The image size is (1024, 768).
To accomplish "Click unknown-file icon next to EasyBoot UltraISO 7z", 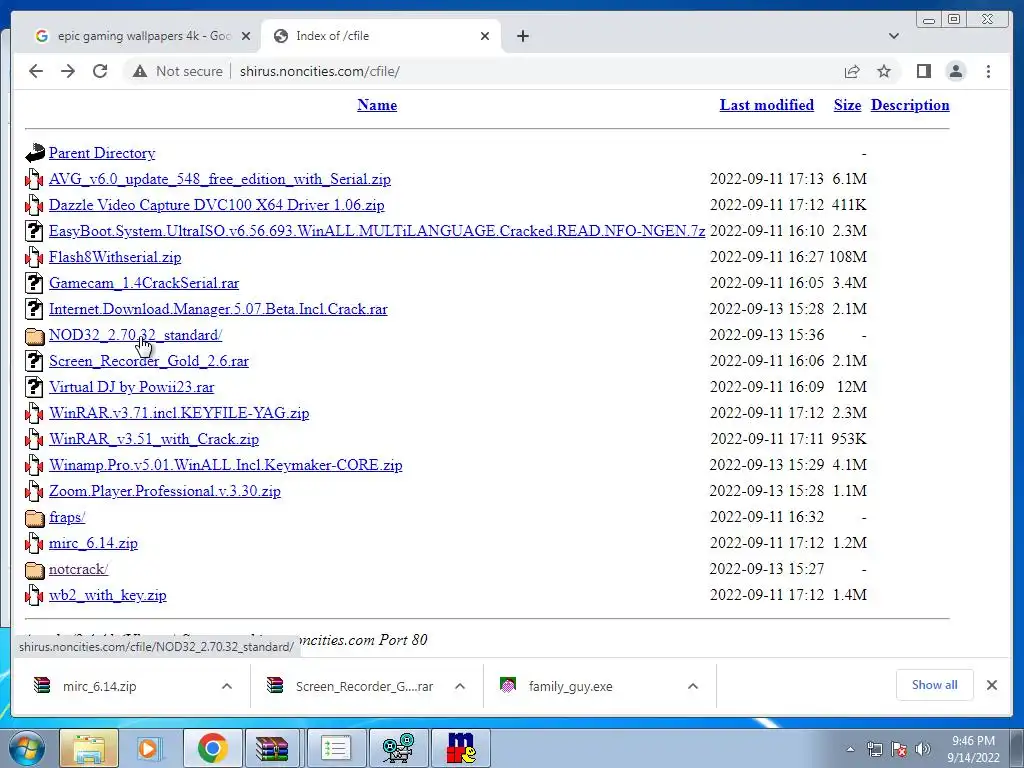I will pyautogui.click(x=35, y=231).
